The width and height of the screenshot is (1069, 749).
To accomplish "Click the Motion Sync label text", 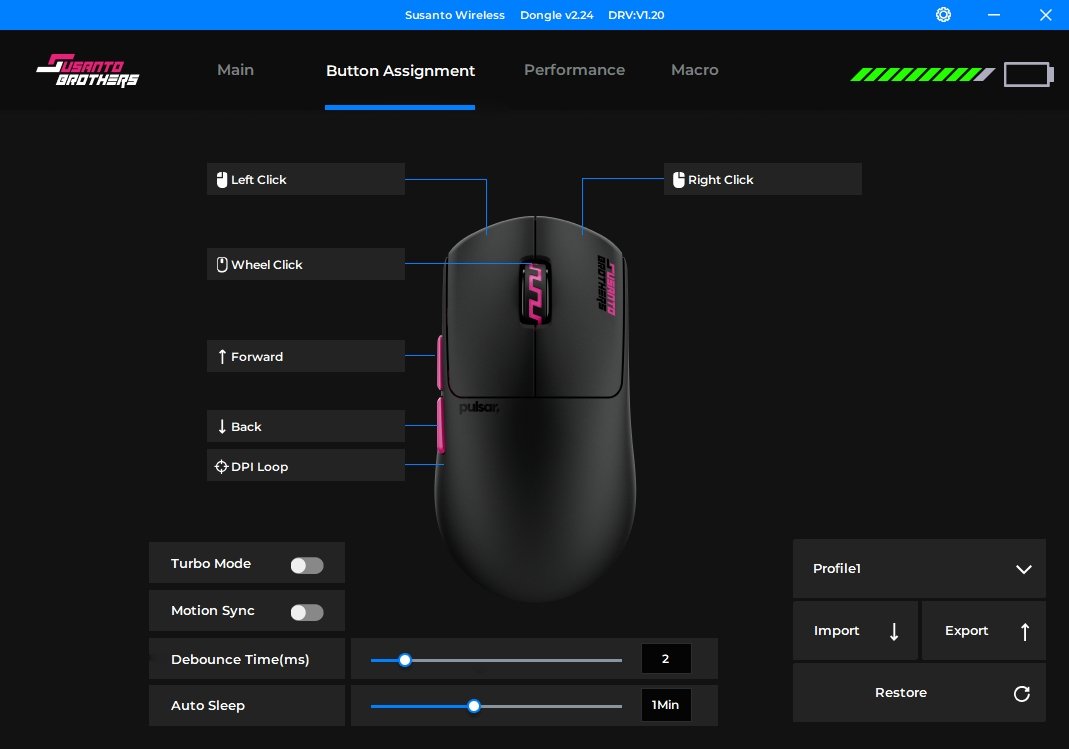I will 213,611.
